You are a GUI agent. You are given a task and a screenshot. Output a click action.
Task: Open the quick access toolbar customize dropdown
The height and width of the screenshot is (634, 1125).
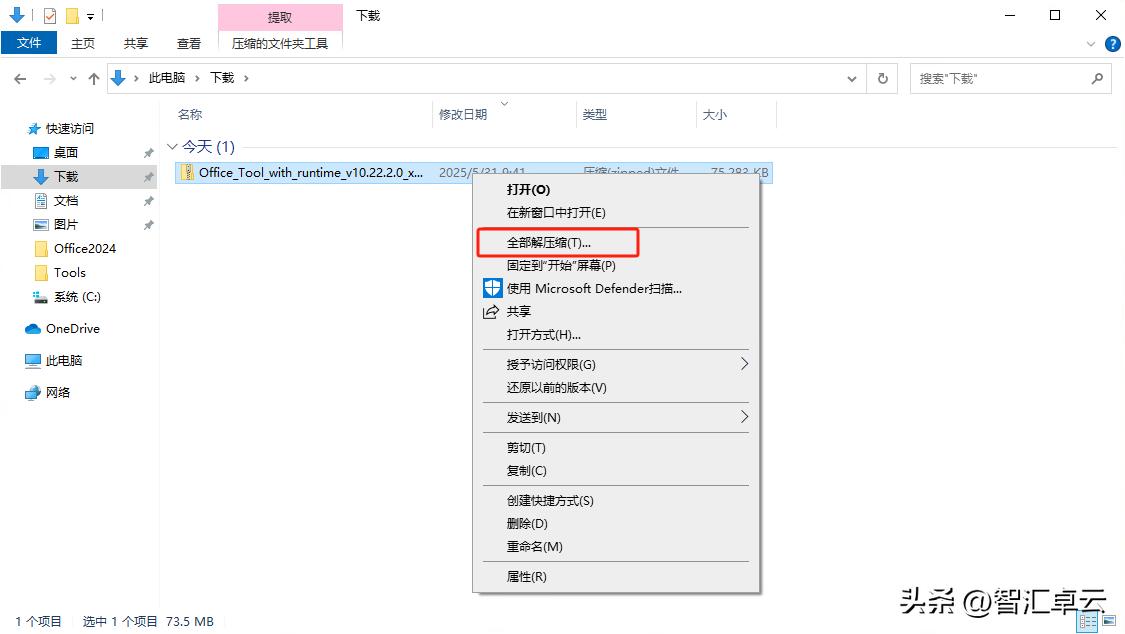click(x=90, y=15)
